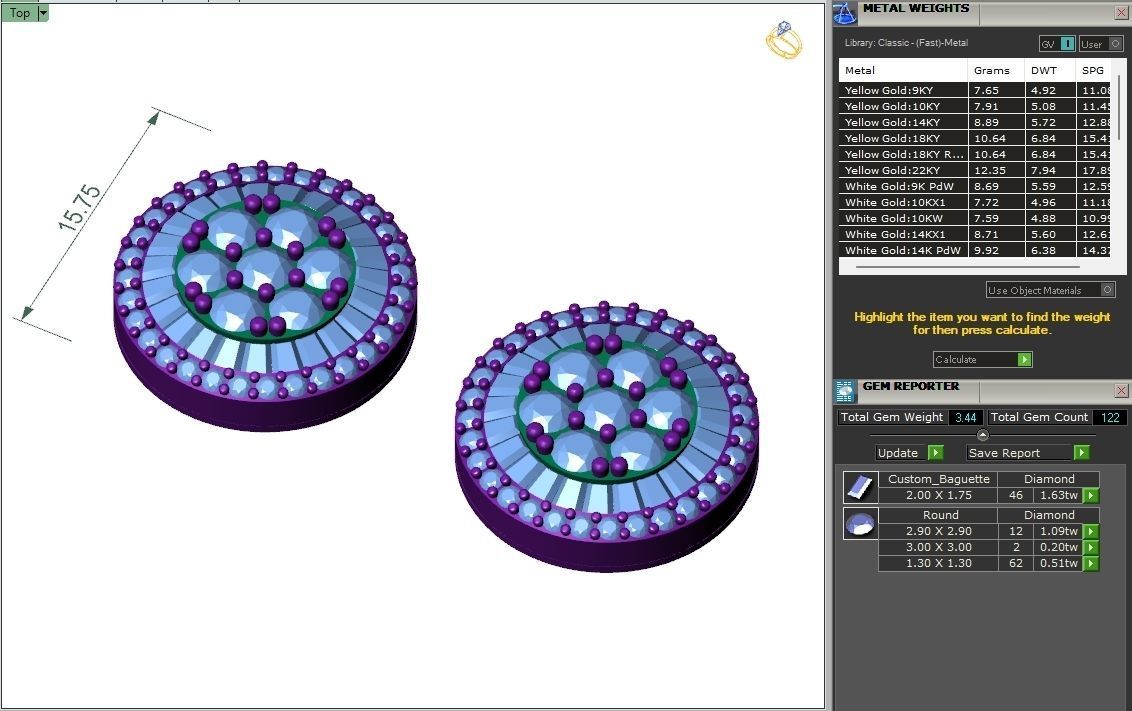
Task: Select the Yellow Gold:9KY row
Action: [x=975, y=90]
